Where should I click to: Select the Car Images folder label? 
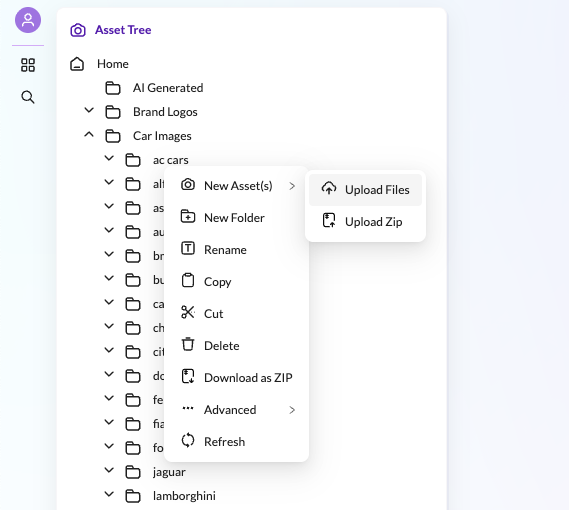pyautogui.click(x=162, y=136)
